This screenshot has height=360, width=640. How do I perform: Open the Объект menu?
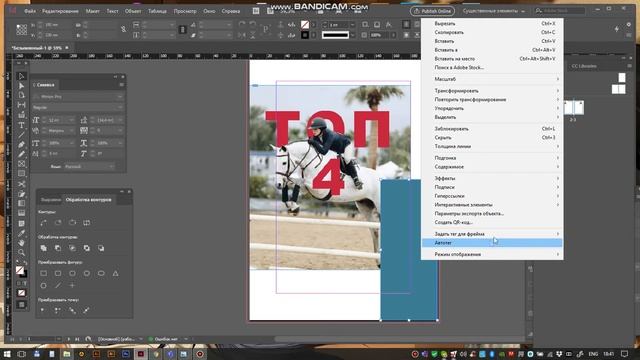[x=133, y=11]
